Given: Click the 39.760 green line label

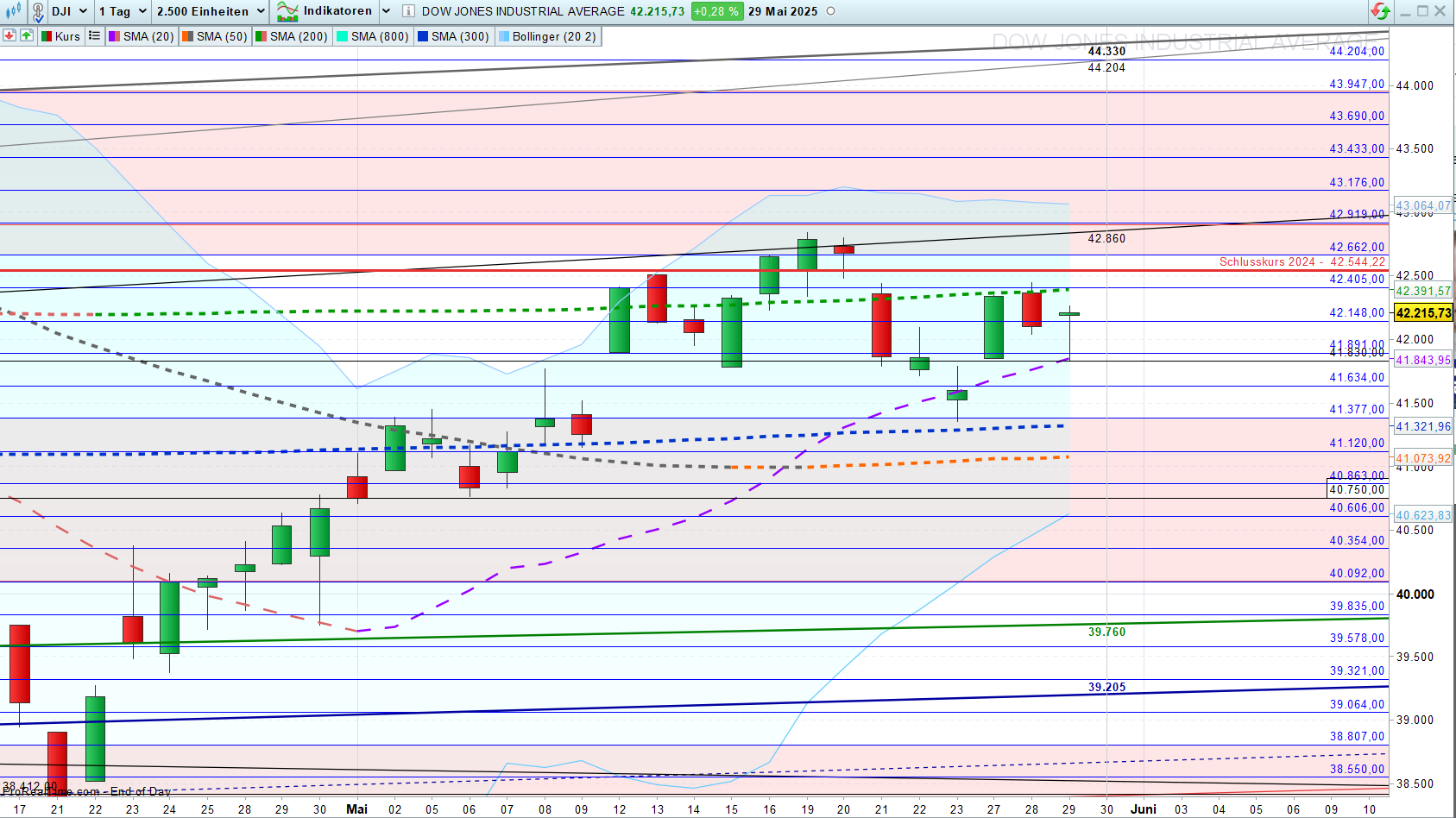Looking at the screenshot, I should pyautogui.click(x=1106, y=632).
